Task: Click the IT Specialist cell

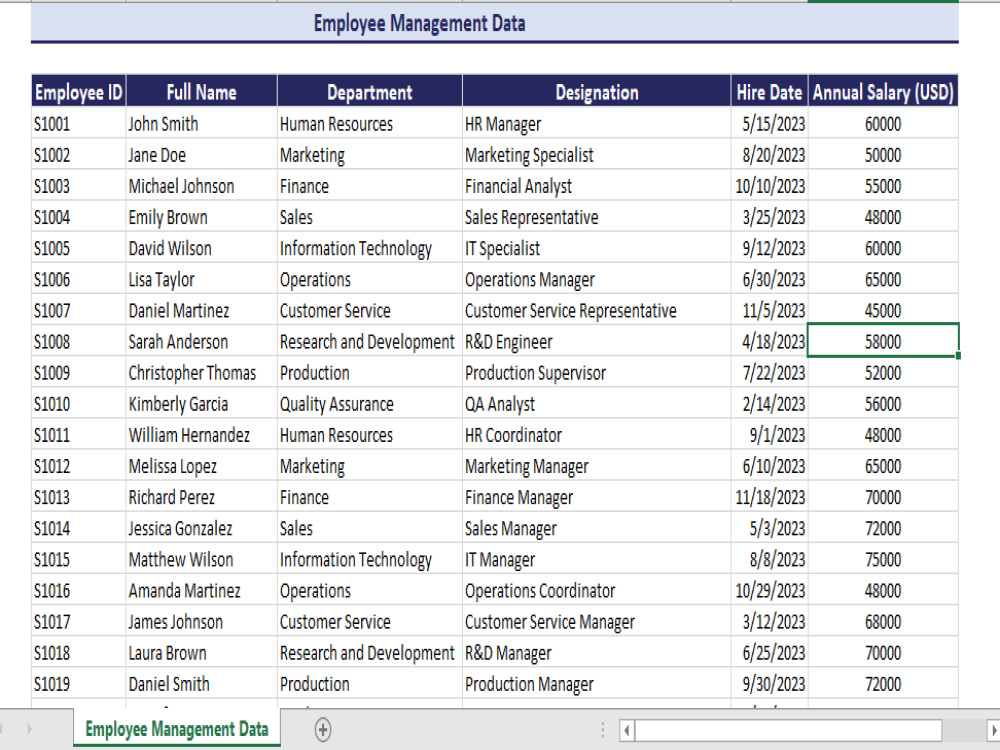Action: tap(596, 248)
